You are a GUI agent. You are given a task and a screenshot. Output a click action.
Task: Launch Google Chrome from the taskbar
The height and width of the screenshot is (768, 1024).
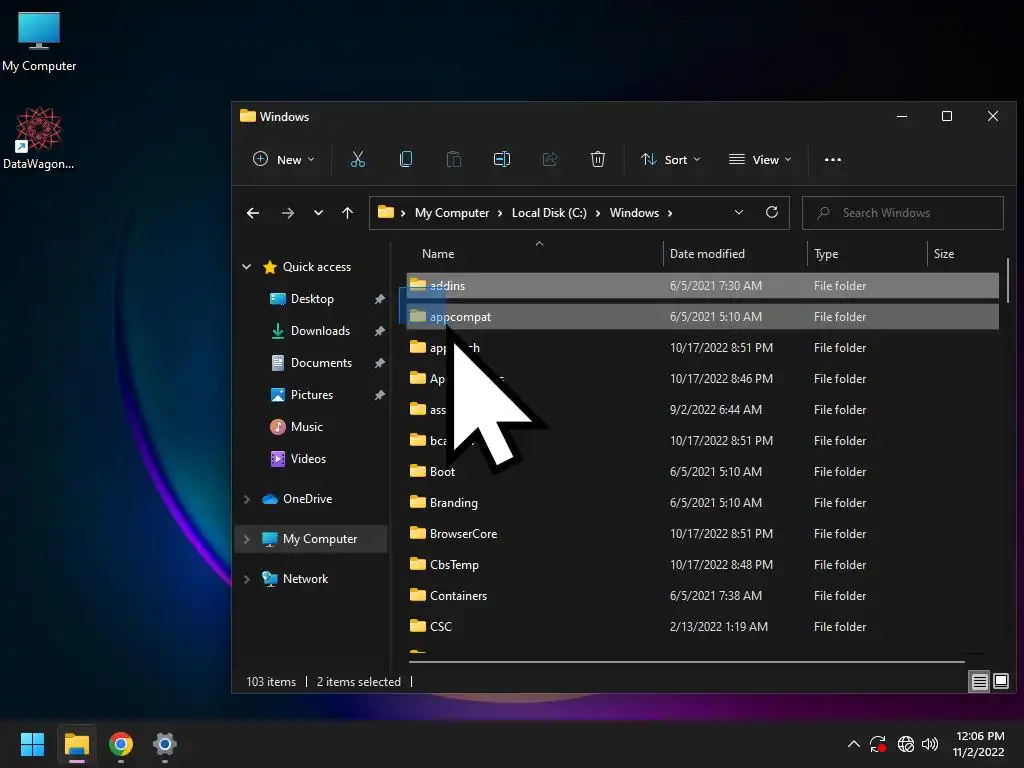click(121, 744)
